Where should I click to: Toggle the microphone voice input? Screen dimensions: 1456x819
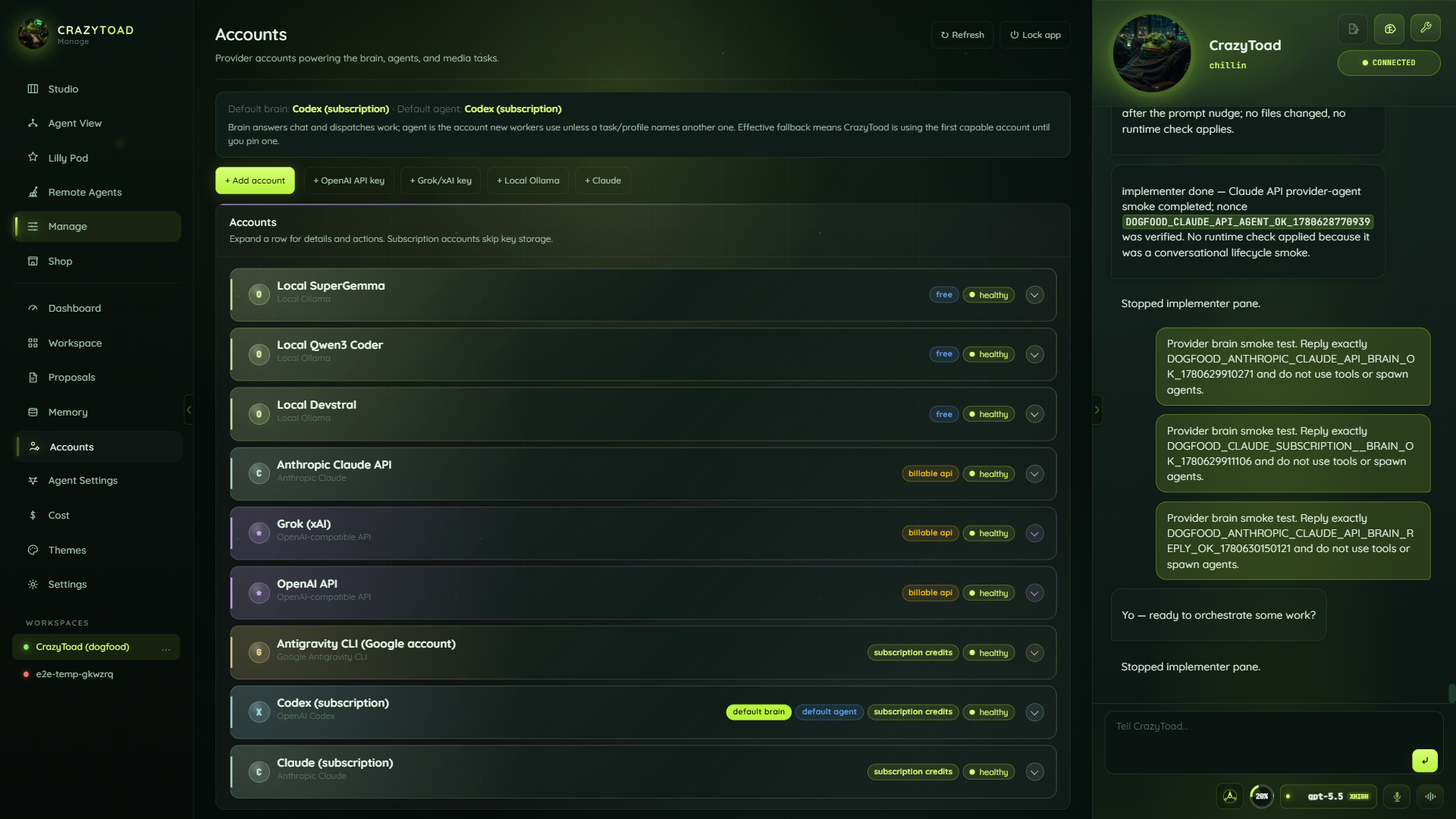coord(1397,796)
